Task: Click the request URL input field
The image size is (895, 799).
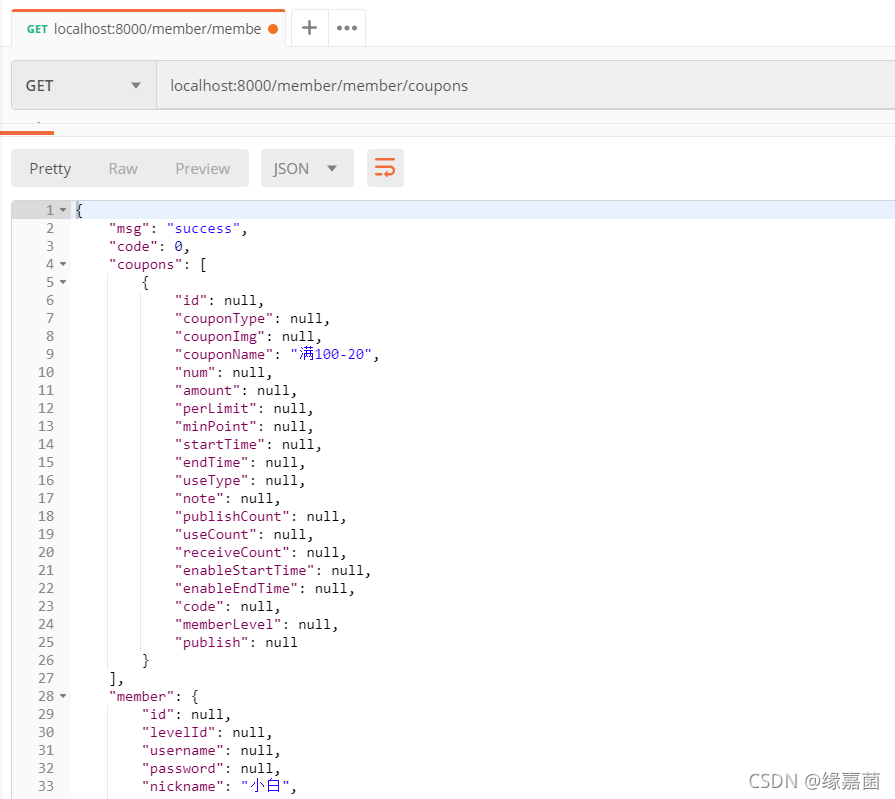Action: (525, 86)
